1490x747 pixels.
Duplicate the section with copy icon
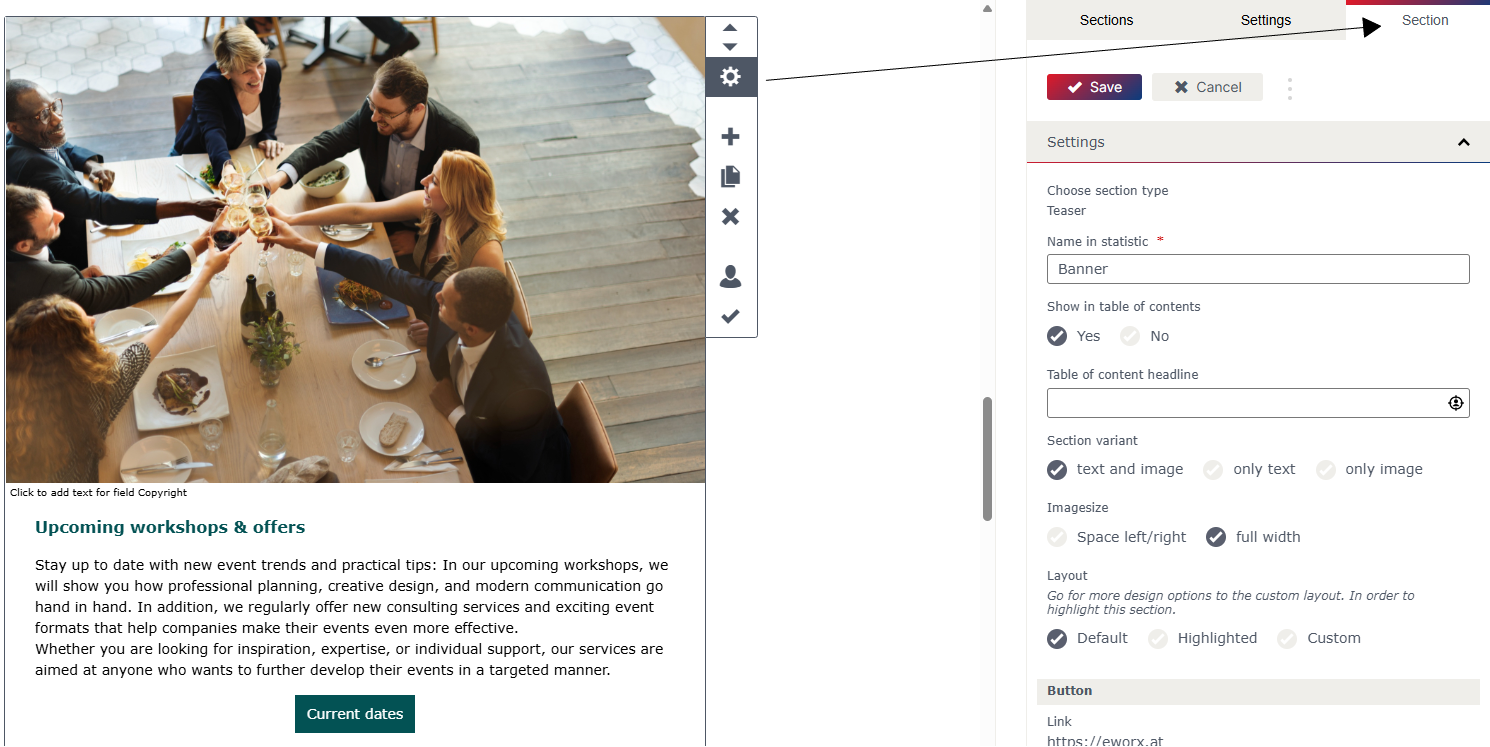pos(731,177)
